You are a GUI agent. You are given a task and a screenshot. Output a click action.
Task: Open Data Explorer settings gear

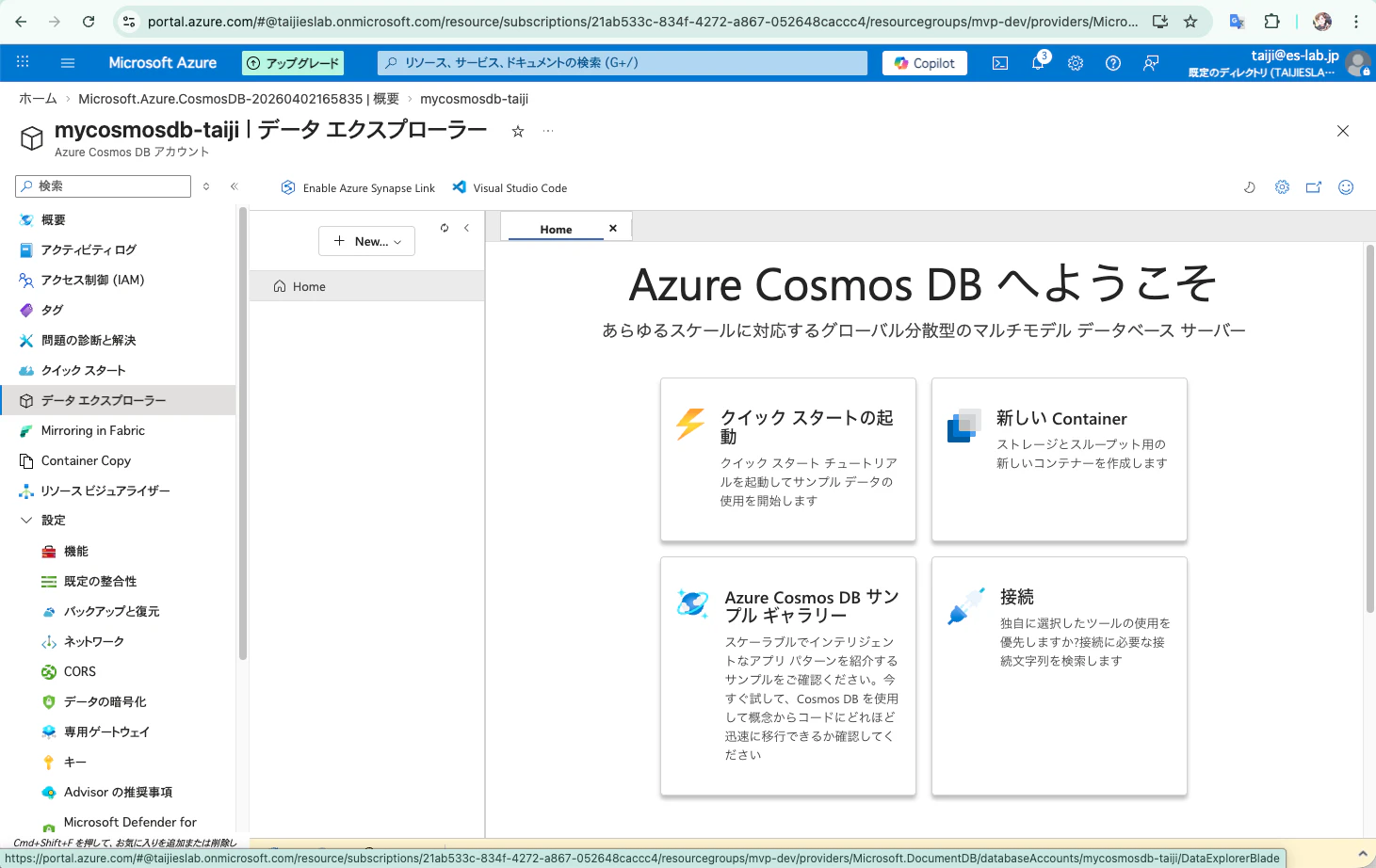coord(1282,187)
